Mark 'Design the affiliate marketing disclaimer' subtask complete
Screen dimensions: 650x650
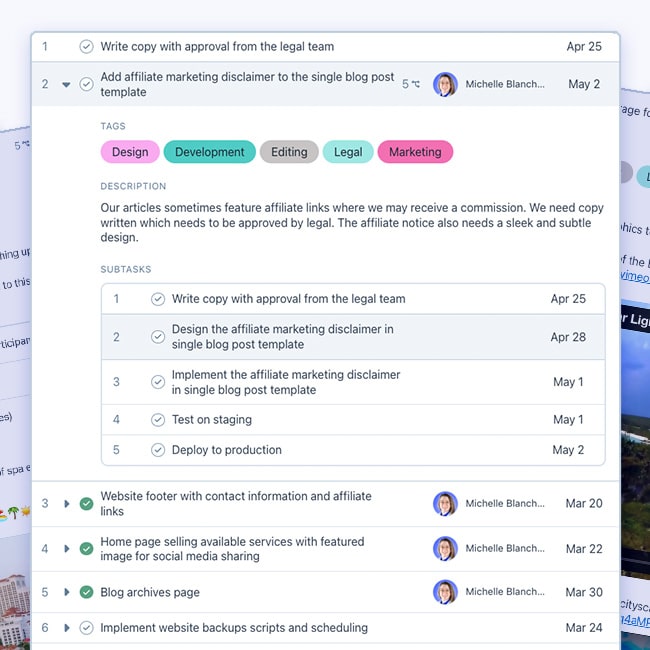pos(158,337)
